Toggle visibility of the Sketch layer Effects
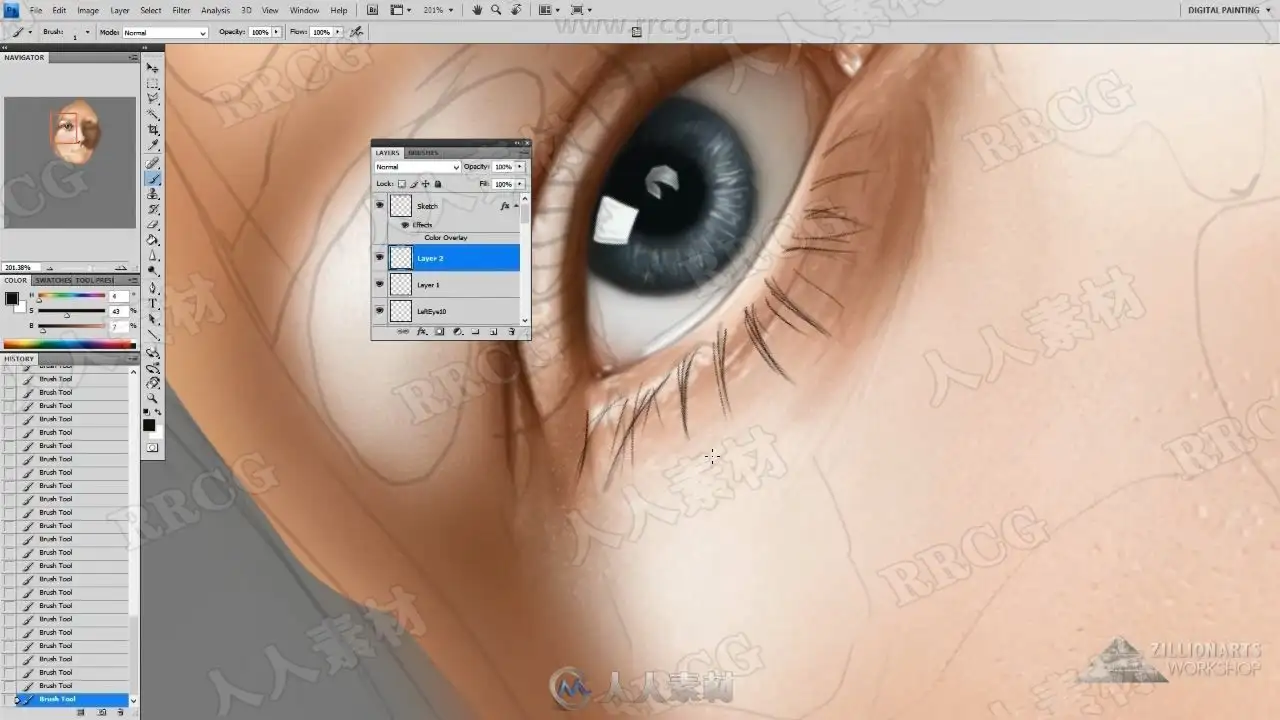 tap(405, 225)
